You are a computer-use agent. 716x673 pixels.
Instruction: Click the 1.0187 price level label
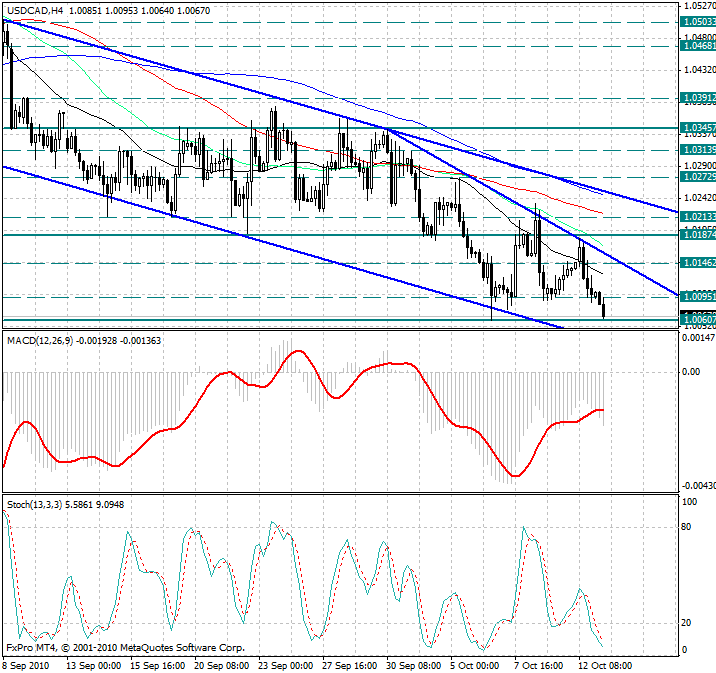click(698, 235)
